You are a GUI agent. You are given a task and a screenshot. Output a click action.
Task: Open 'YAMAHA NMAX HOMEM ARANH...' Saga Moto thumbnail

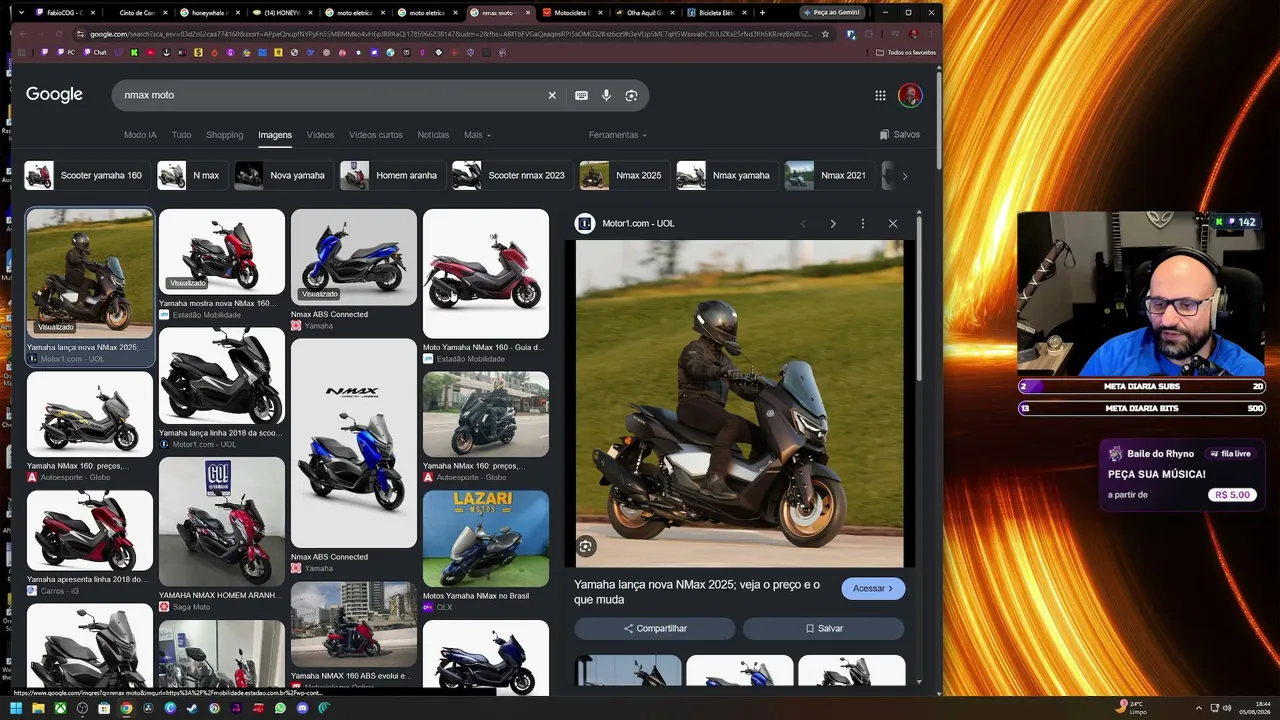[x=222, y=522]
